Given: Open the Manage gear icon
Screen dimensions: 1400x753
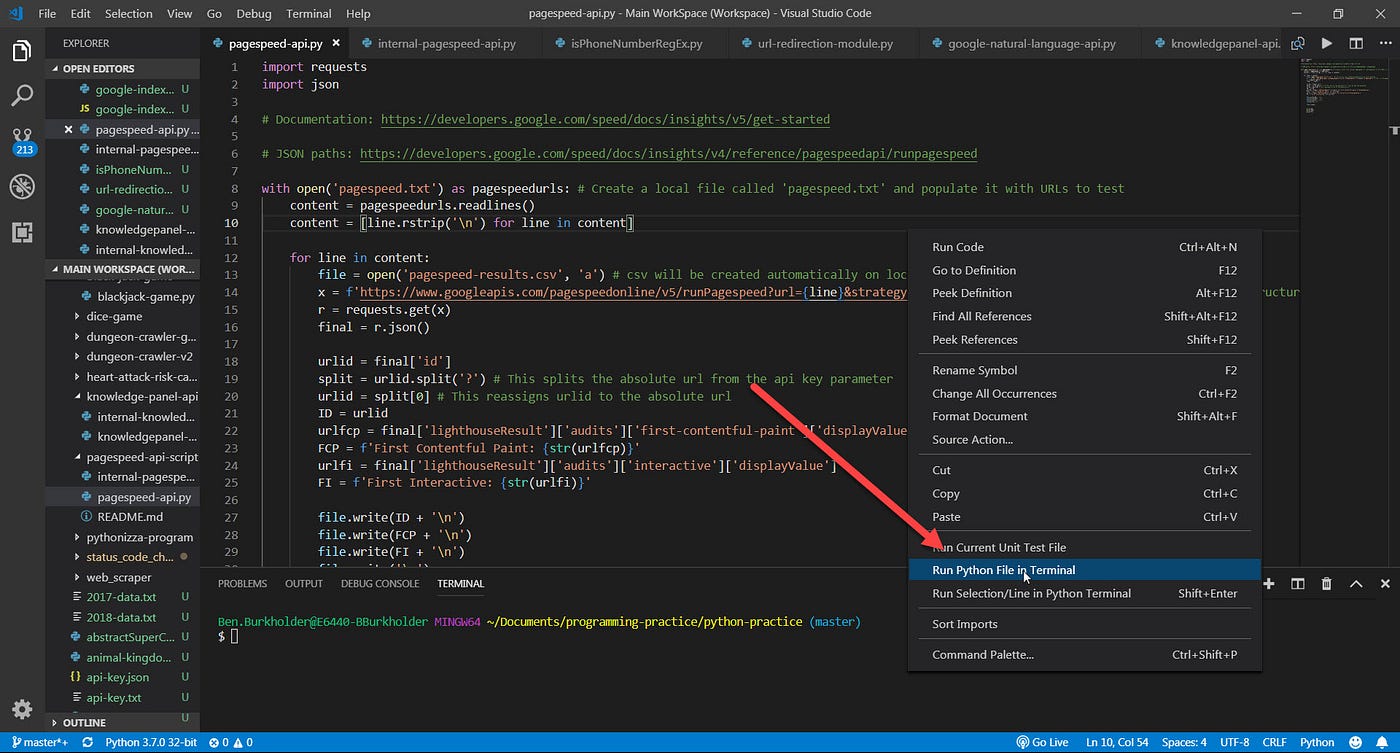Looking at the screenshot, I should pyautogui.click(x=22, y=709).
